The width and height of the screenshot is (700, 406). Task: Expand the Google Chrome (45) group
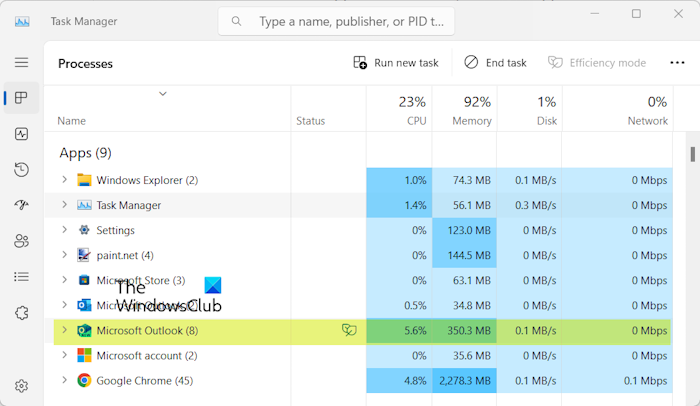click(64, 380)
